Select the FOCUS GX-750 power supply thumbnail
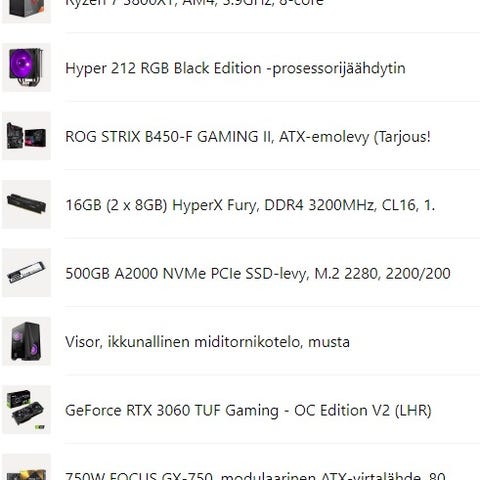The width and height of the screenshot is (480, 480). point(26,467)
